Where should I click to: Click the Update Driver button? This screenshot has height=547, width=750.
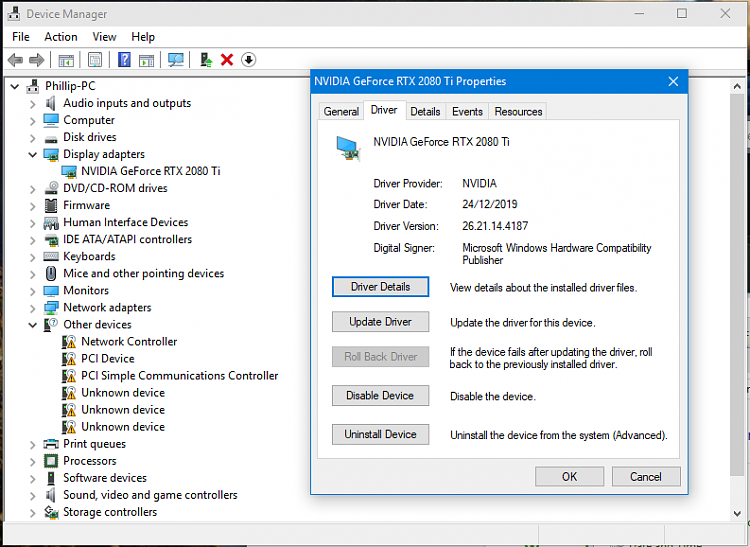[381, 322]
